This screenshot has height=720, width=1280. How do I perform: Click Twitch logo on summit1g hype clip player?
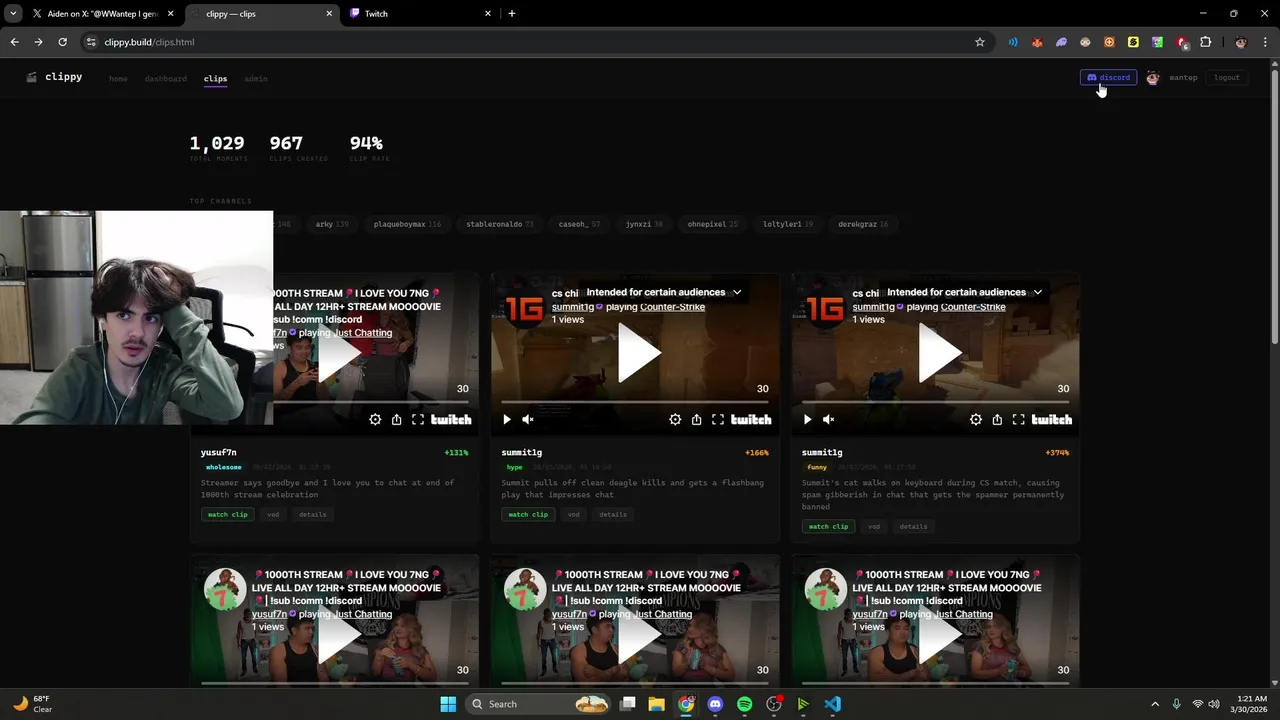point(751,420)
